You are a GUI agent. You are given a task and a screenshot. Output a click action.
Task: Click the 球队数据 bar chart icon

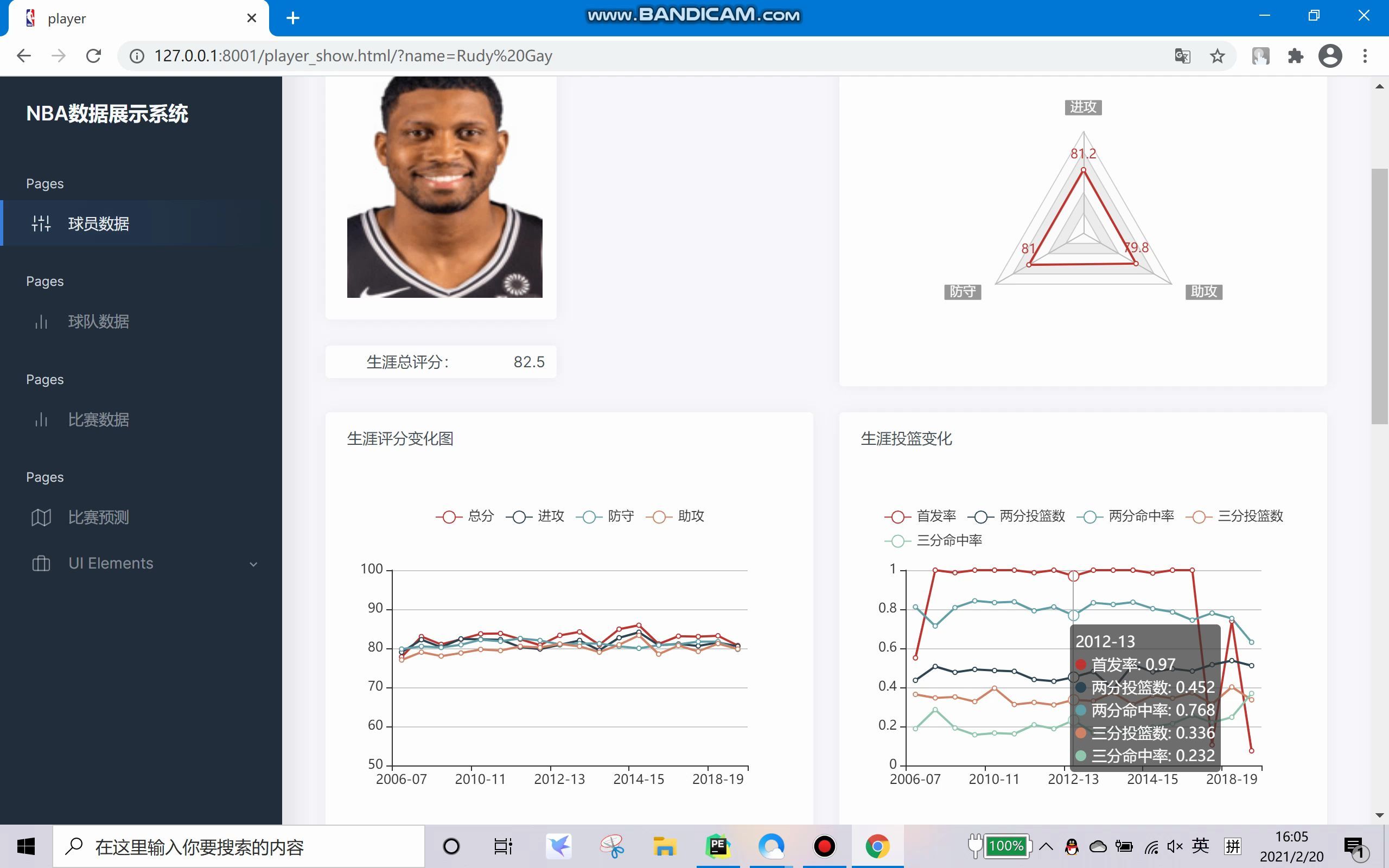click(x=41, y=322)
